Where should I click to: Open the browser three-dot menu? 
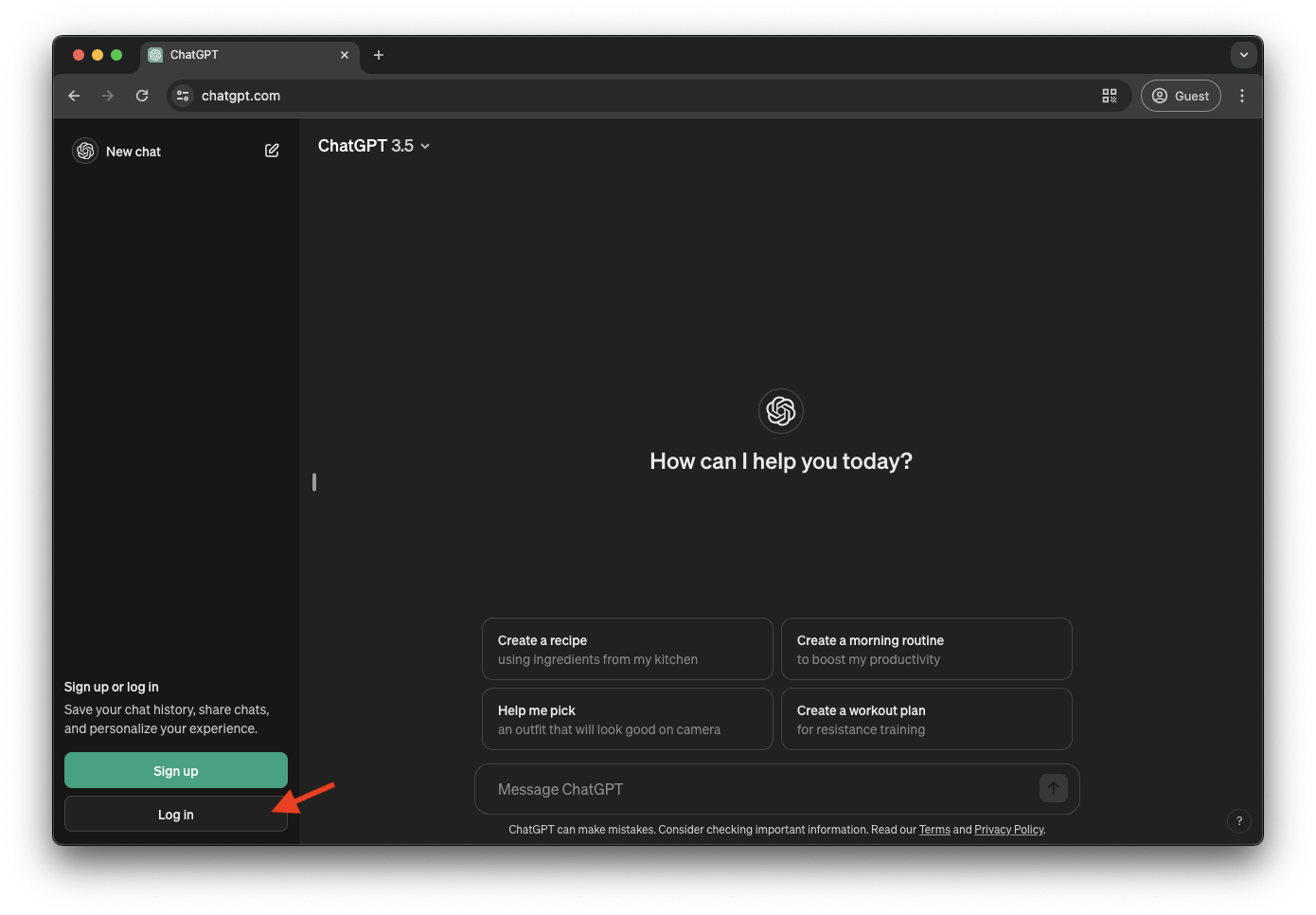click(x=1242, y=96)
